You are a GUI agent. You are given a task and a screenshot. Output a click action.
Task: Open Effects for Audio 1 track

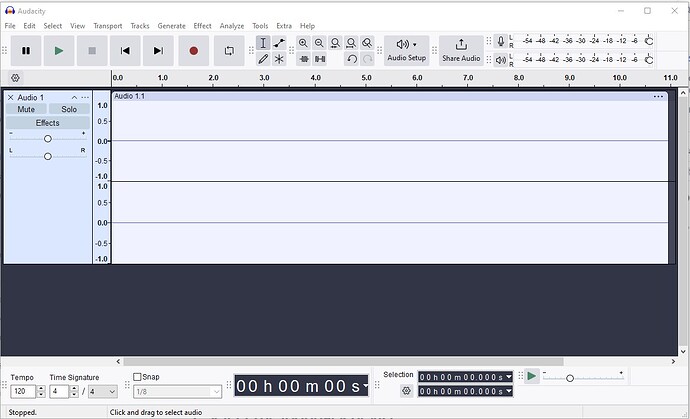48,123
